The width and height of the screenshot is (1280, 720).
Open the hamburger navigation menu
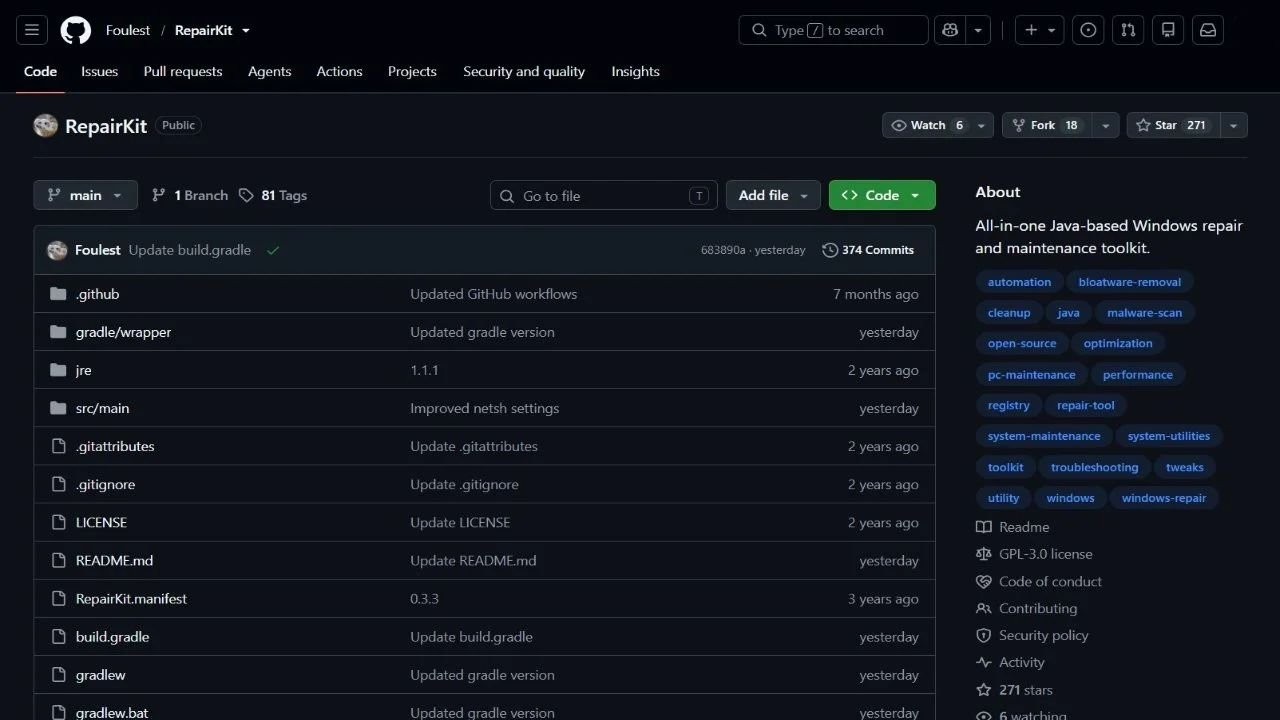(32, 30)
